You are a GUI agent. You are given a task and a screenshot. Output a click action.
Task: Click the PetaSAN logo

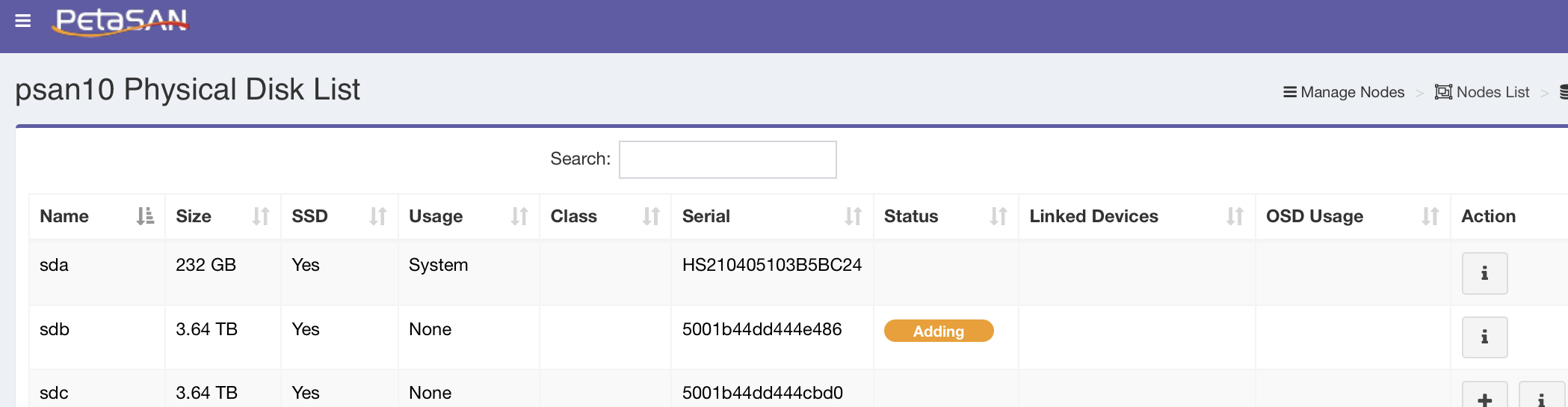pyautogui.click(x=121, y=21)
